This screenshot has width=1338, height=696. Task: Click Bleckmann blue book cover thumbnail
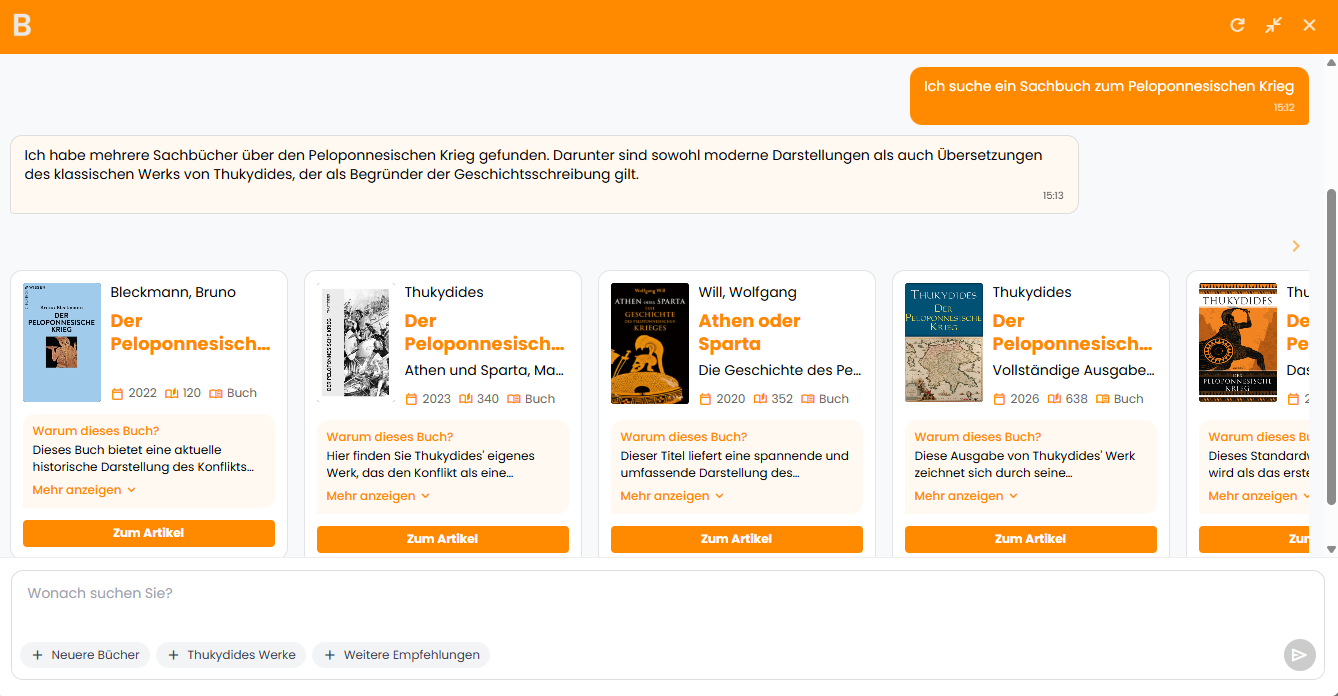(62, 342)
